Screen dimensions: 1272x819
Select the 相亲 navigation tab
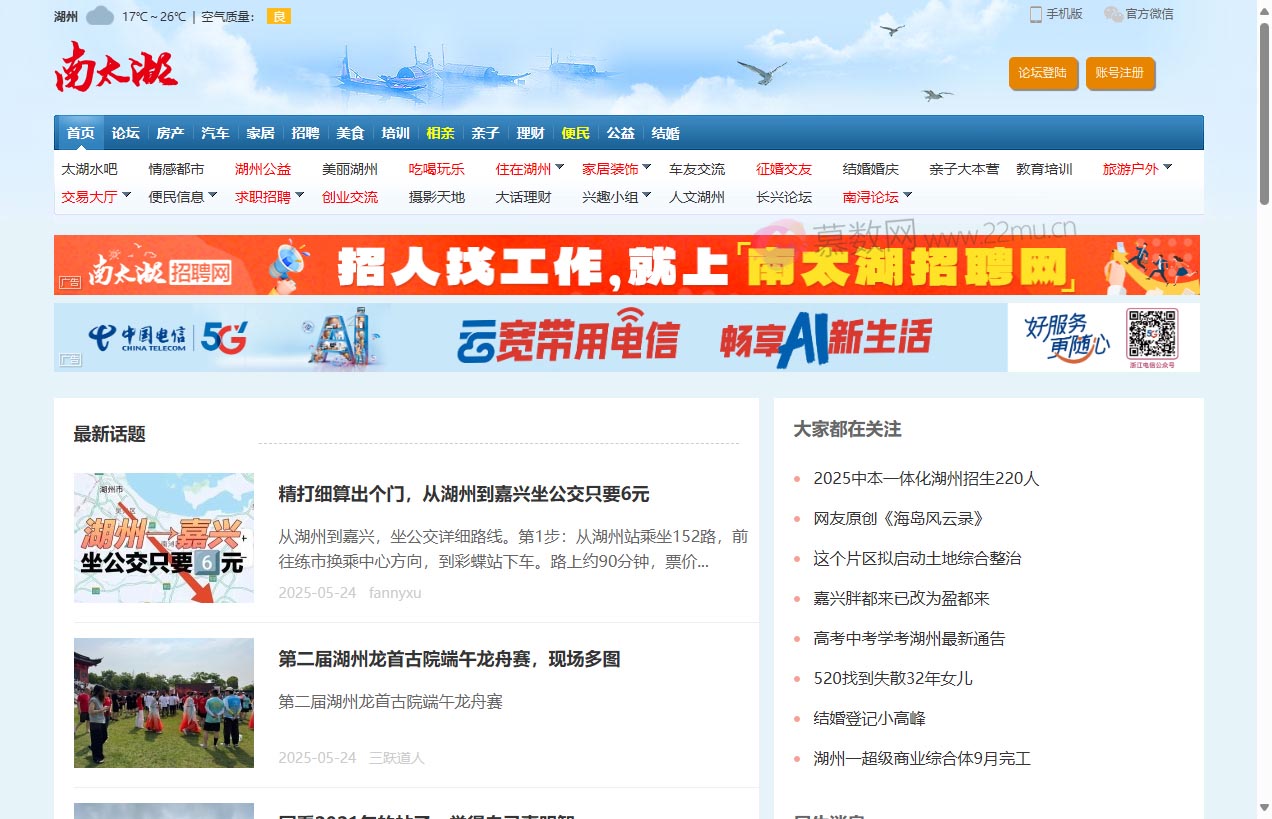pos(440,132)
